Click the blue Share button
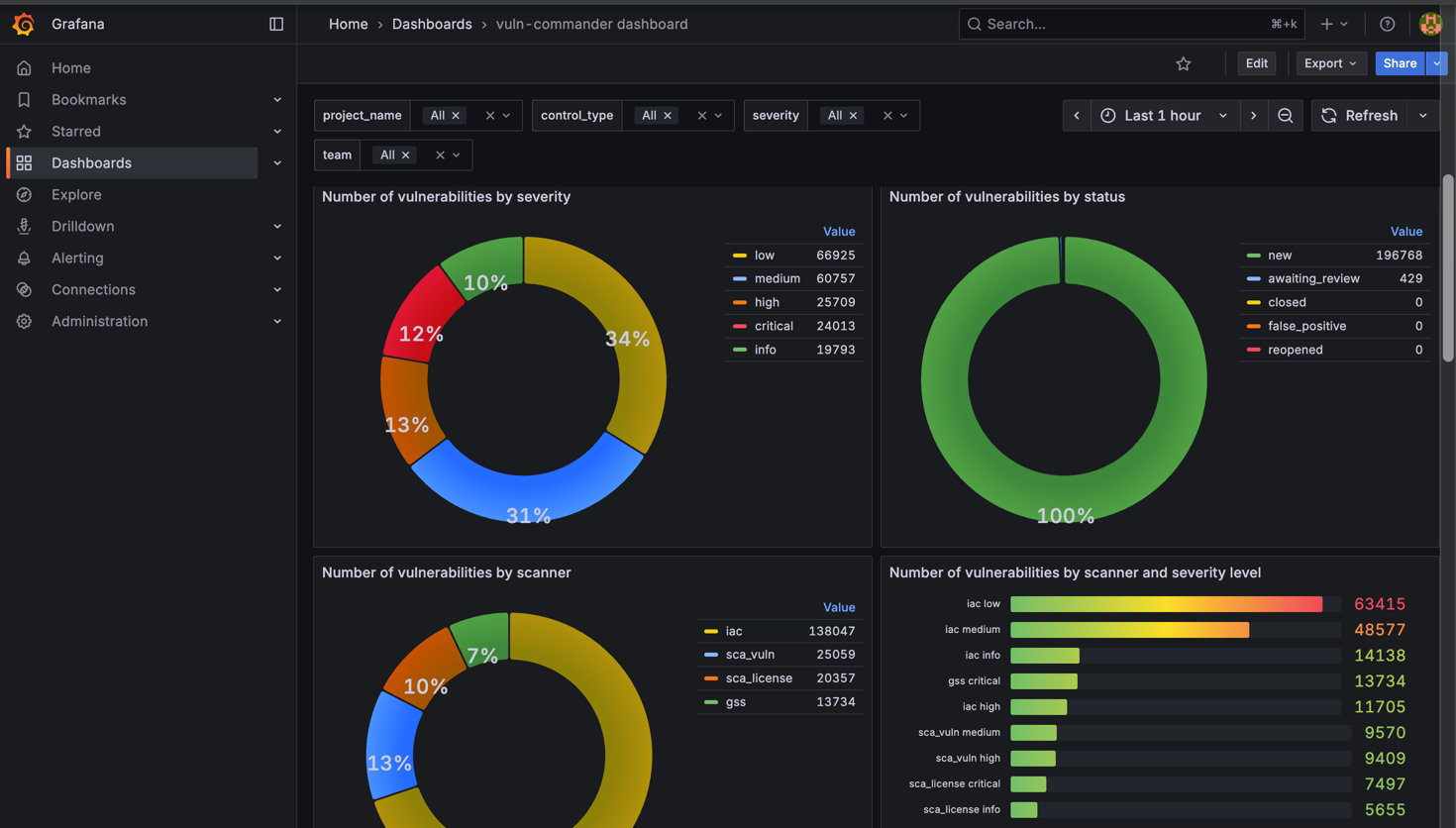 tap(1400, 63)
